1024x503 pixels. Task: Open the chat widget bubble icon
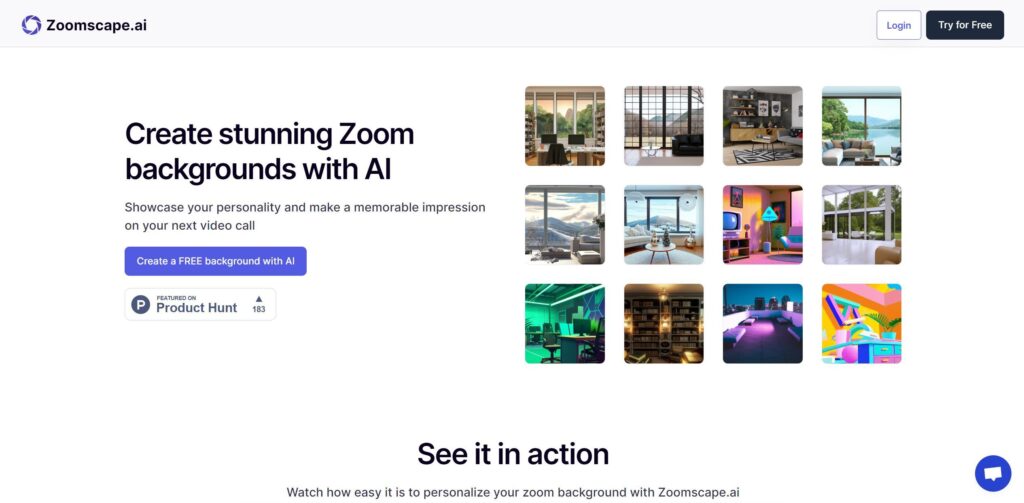pyautogui.click(x=993, y=473)
